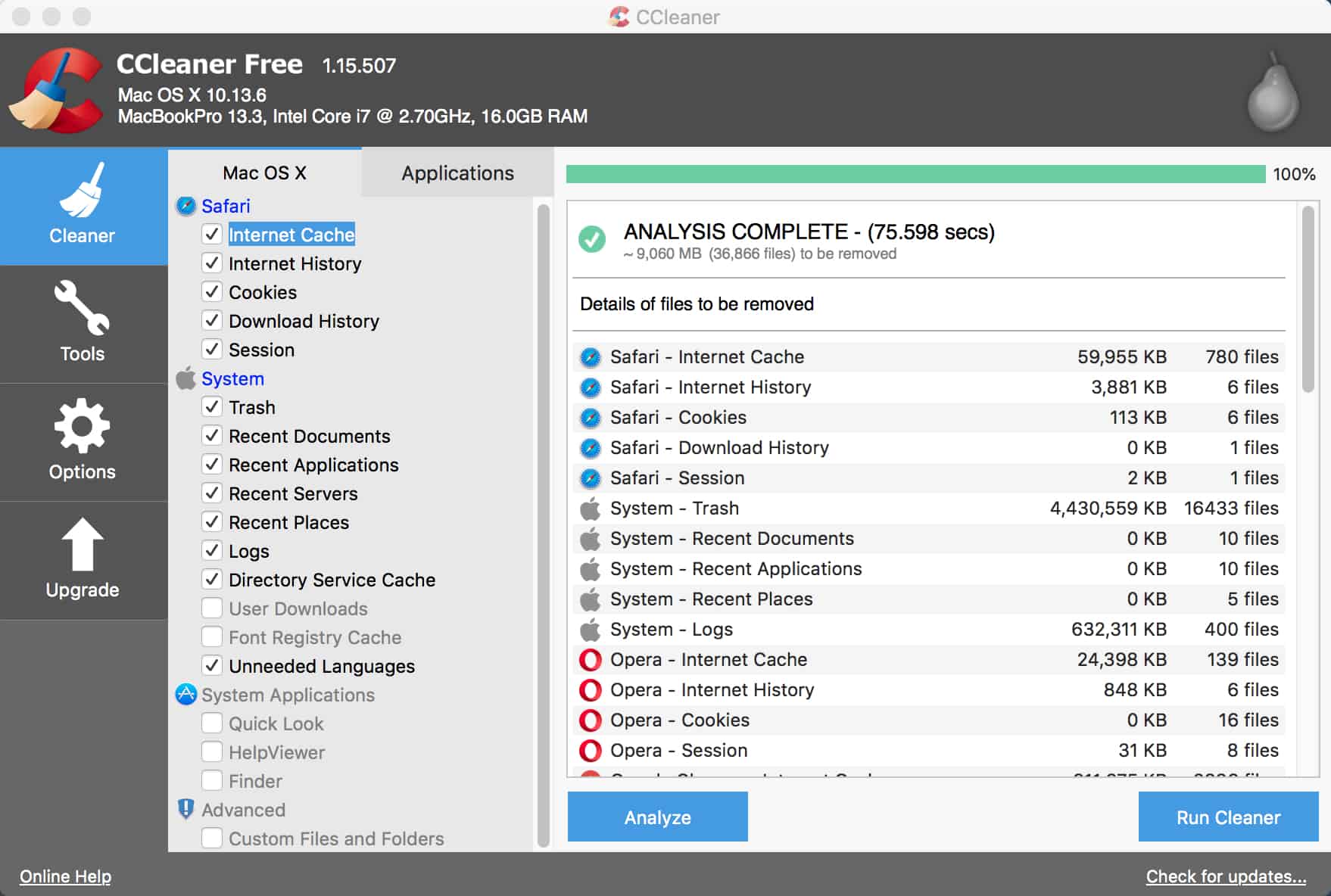
Task: Enable Font Registry Cache checkbox
Action: click(212, 636)
